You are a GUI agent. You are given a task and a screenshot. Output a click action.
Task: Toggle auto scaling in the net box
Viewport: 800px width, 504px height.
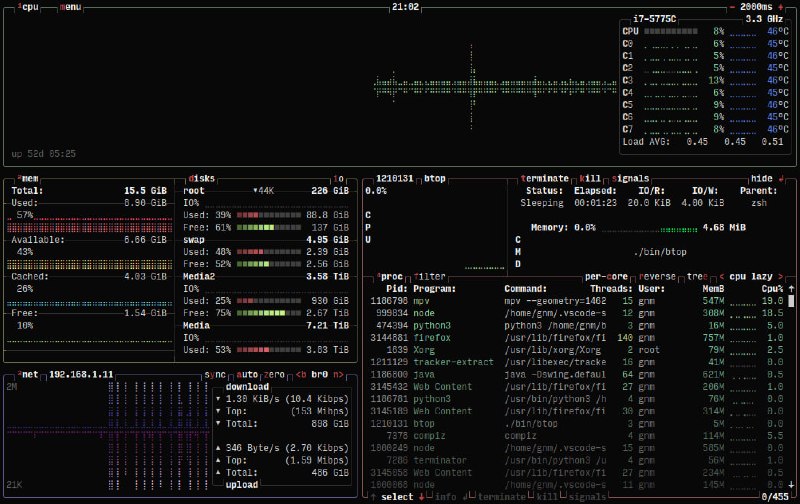247,374
